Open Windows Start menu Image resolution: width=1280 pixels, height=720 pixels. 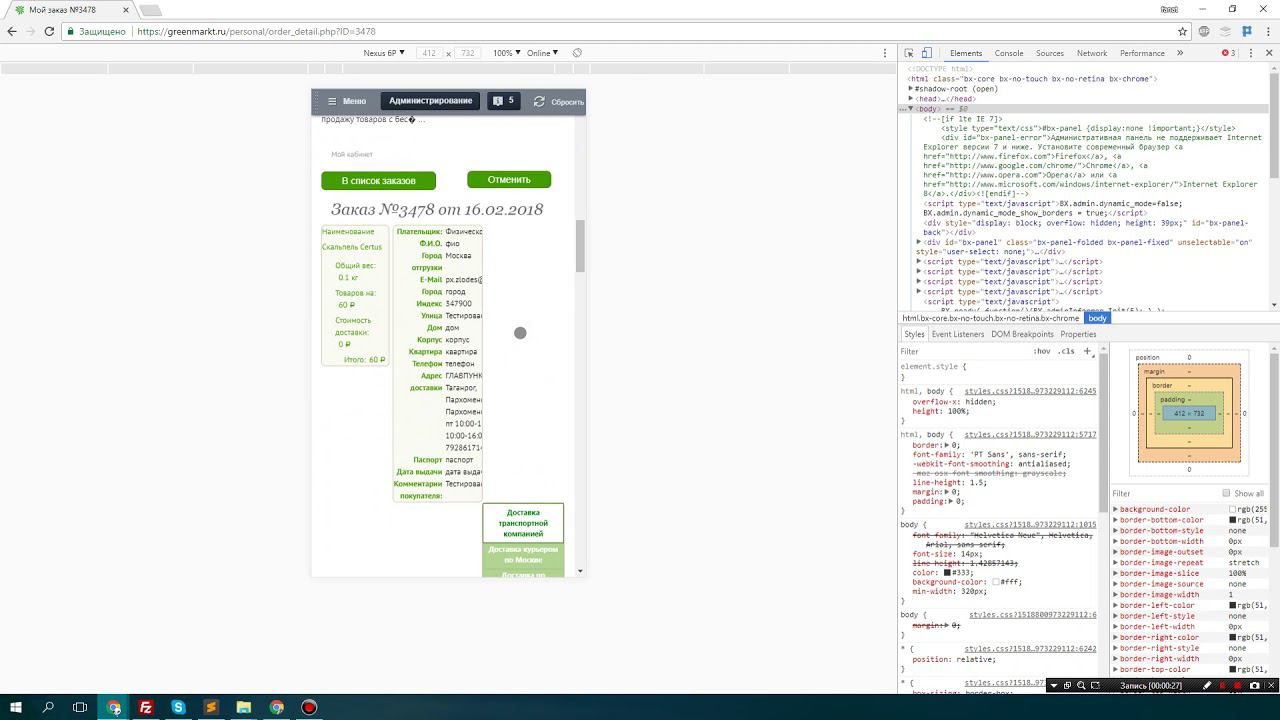[16, 707]
